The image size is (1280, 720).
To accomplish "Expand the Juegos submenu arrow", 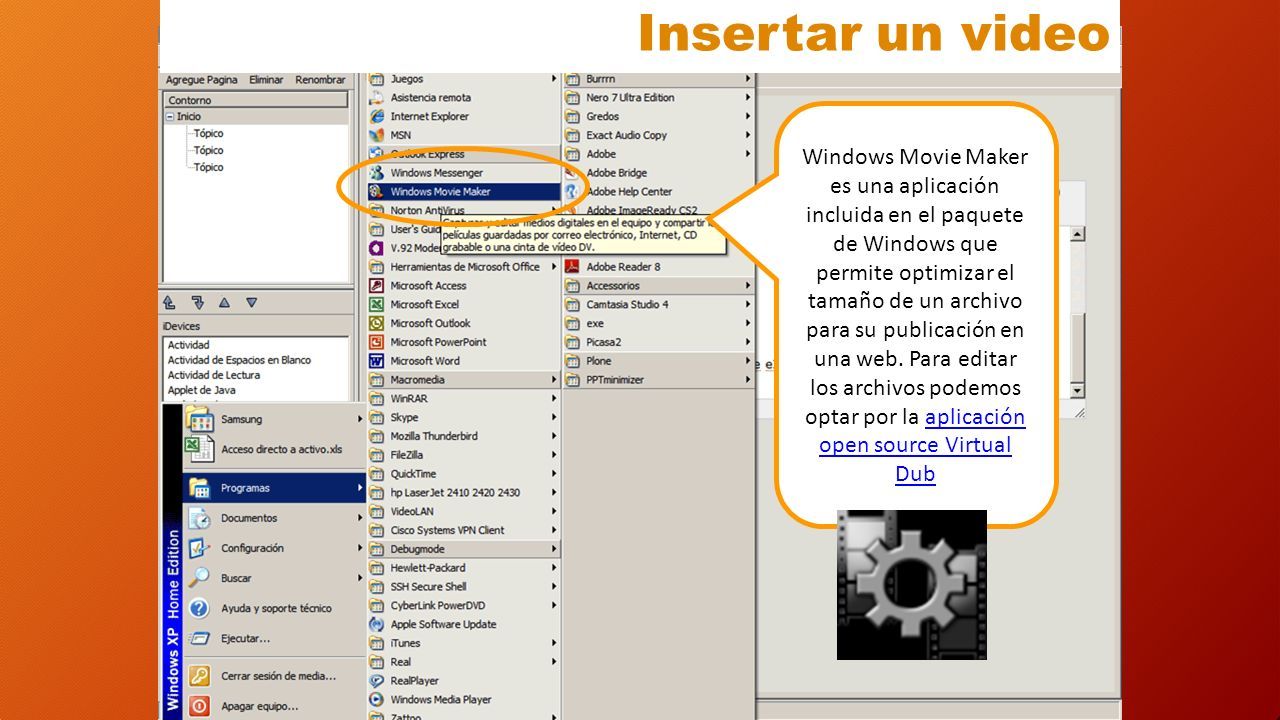I will point(553,79).
